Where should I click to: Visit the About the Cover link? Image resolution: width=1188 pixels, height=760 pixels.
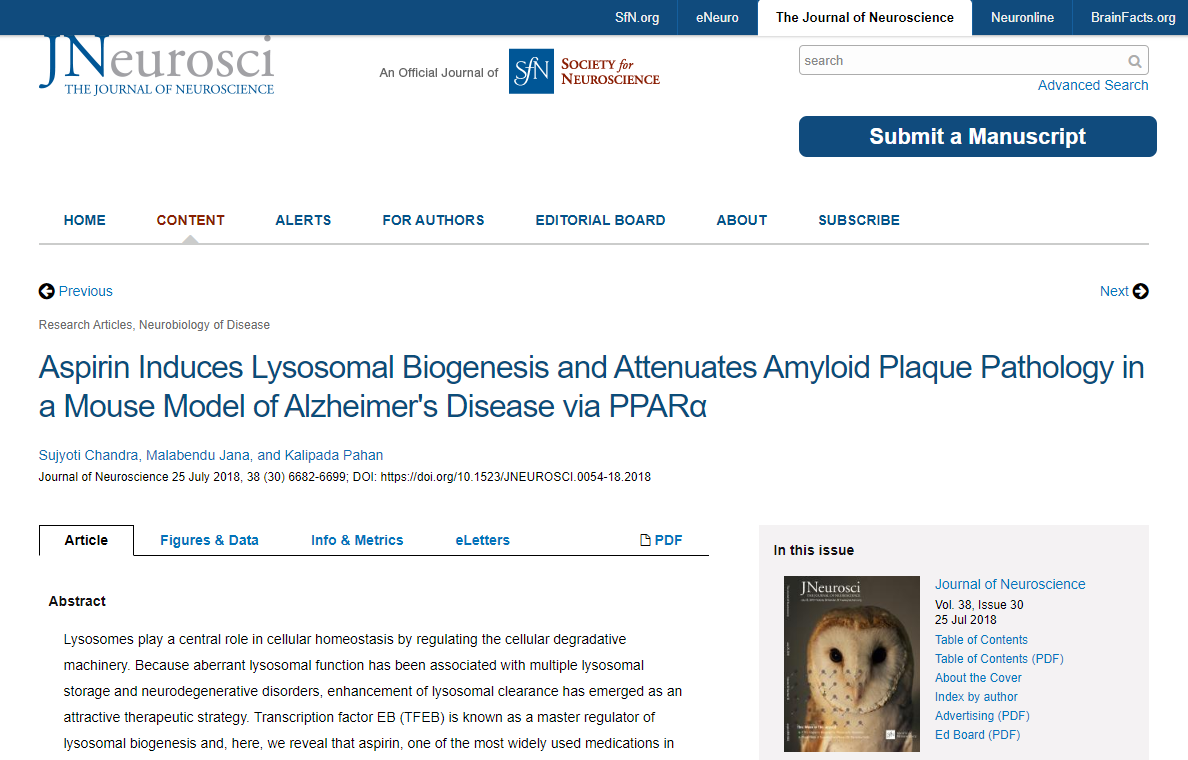click(x=977, y=678)
